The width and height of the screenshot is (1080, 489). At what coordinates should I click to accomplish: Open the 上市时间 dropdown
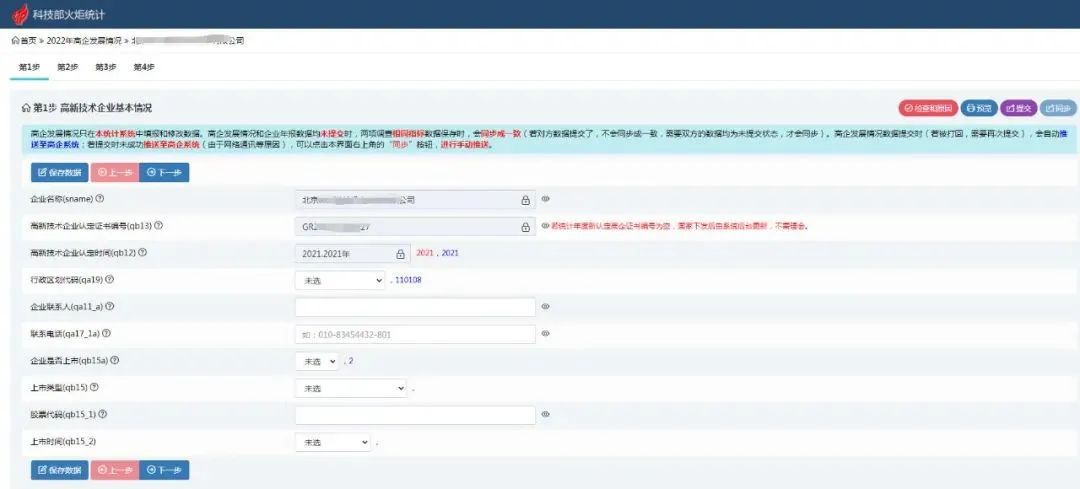(333, 442)
